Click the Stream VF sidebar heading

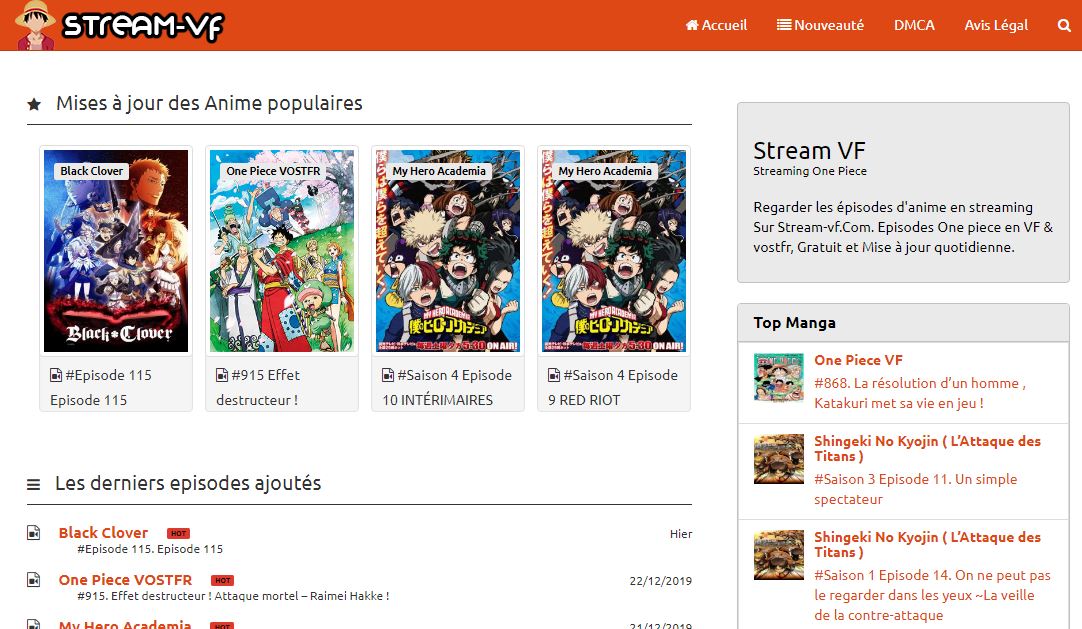[809, 150]
